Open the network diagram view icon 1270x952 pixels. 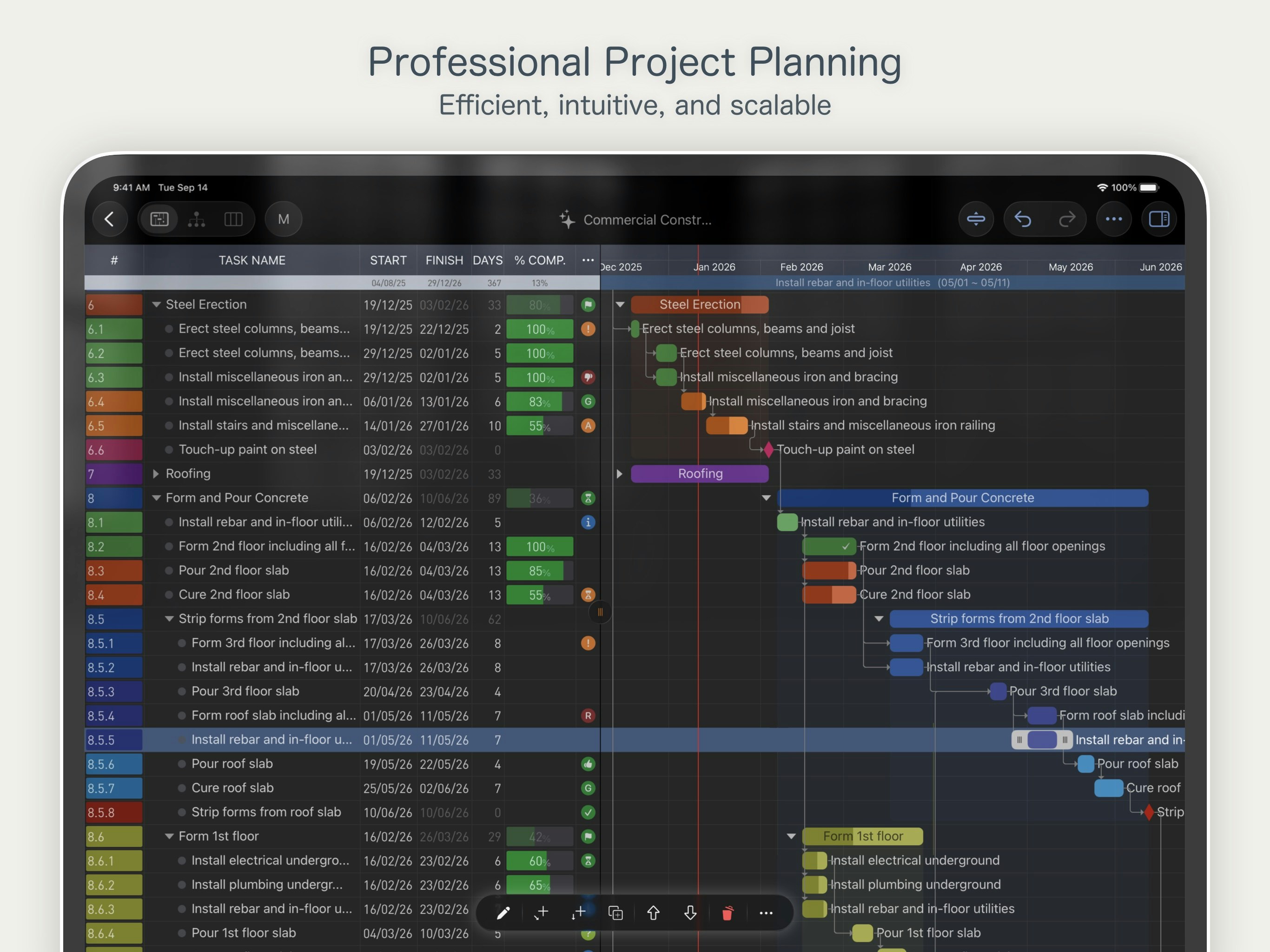196,219
